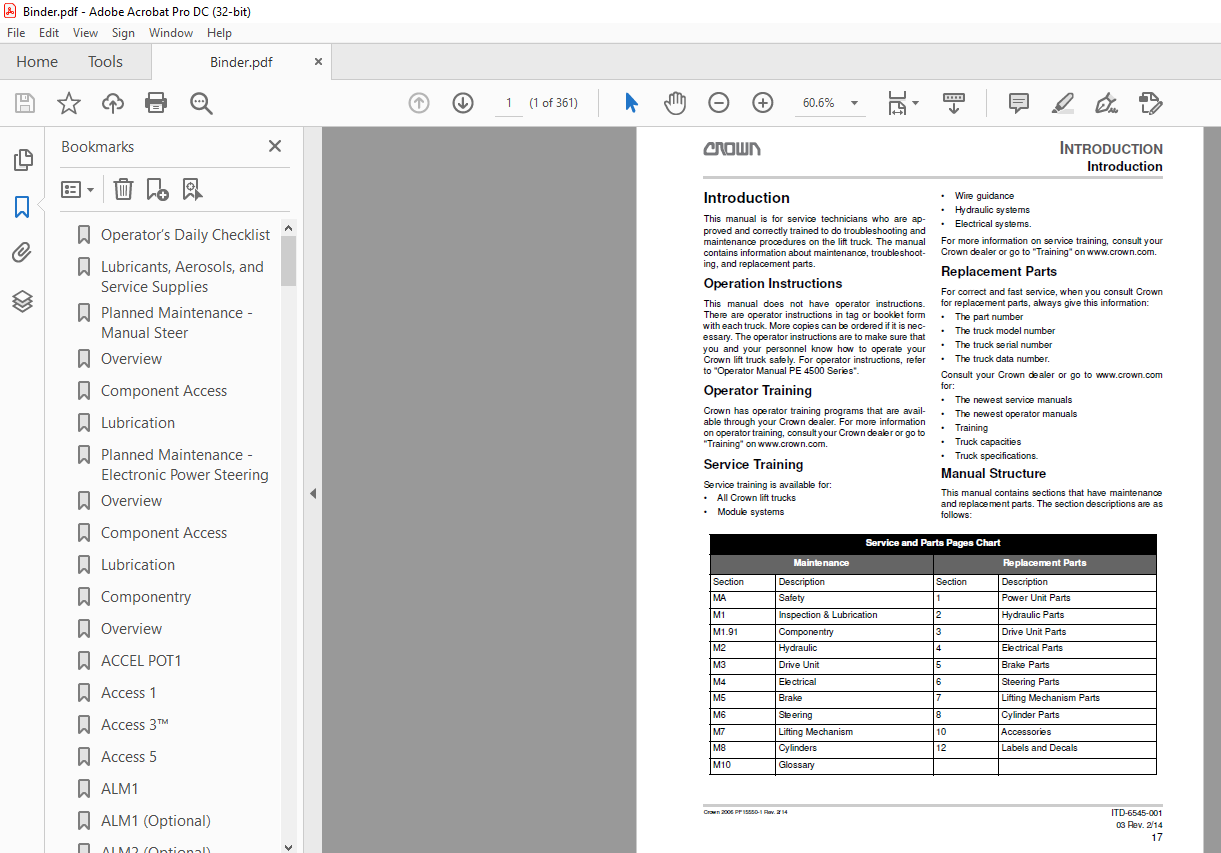Image resolution: width=1221 pixels, height=853 pixels.
Task: Open Operator's Daily Checklist bookmark
Action: tap(185, 235)
